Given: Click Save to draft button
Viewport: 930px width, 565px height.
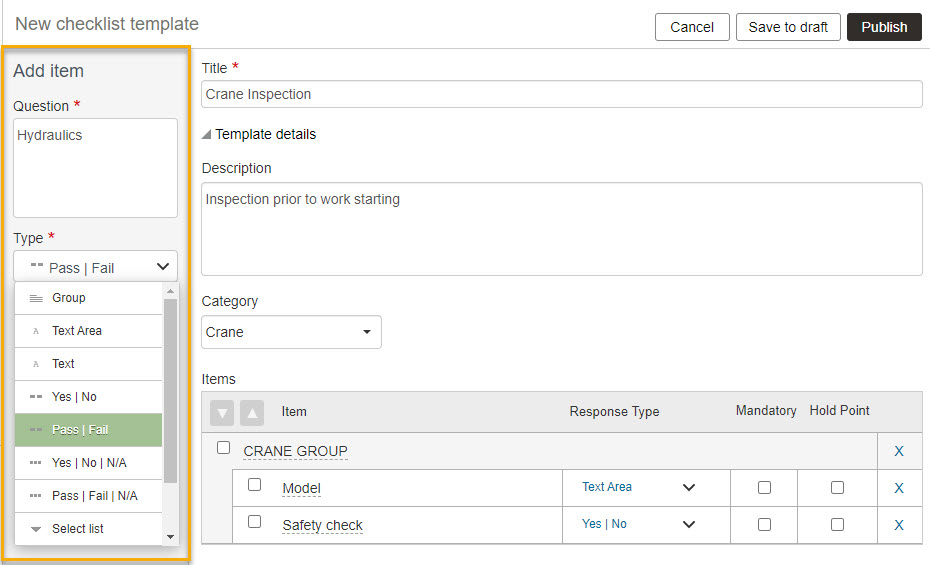Looking at the screenshot, I should tap(788, 27).
